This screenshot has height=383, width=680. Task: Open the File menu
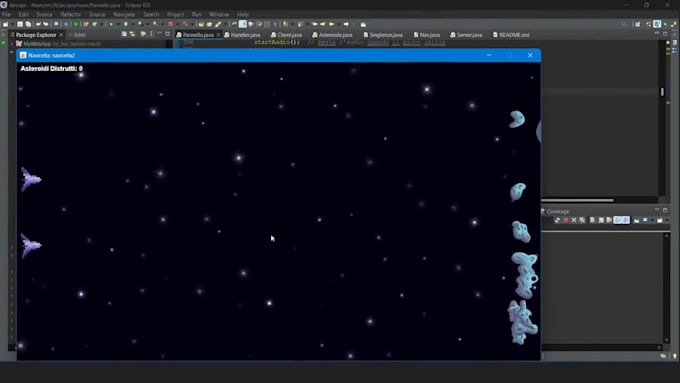(x=6, y=14)
